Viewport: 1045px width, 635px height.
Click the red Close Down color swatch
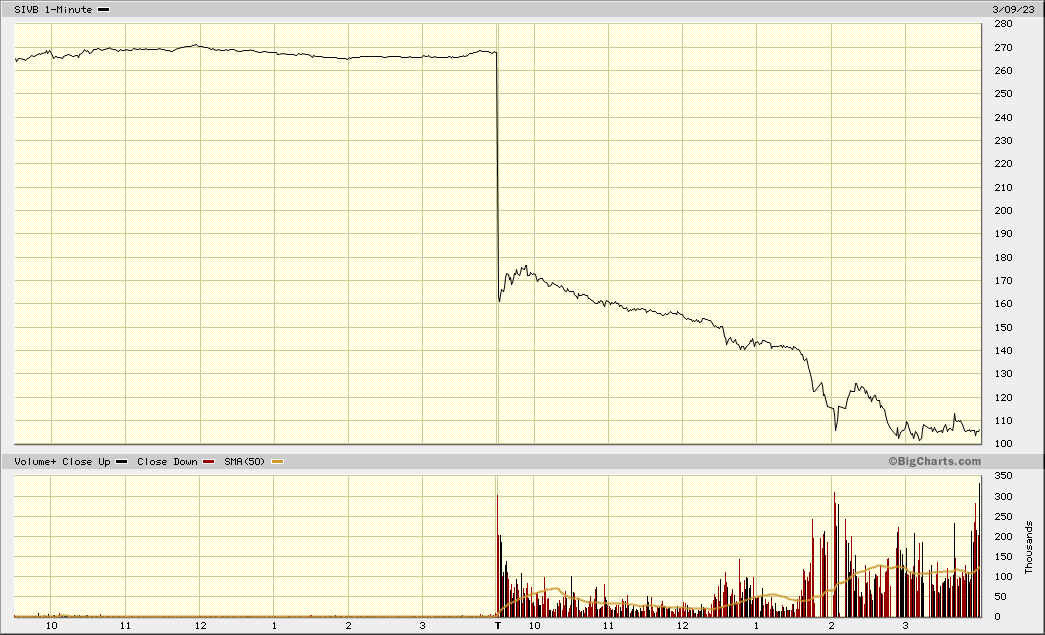[209, 462]
